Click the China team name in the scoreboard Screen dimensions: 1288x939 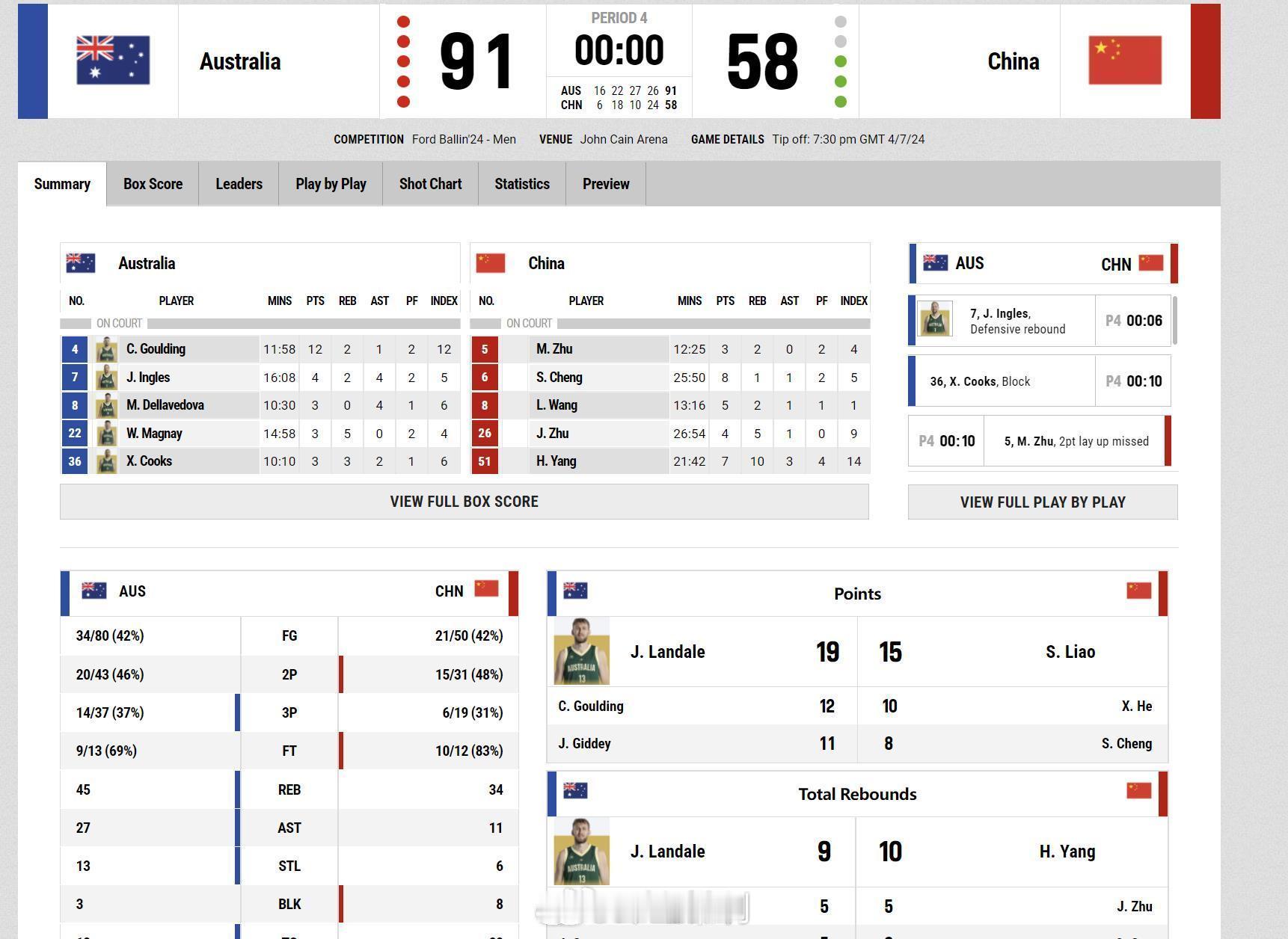point(1013,61)
